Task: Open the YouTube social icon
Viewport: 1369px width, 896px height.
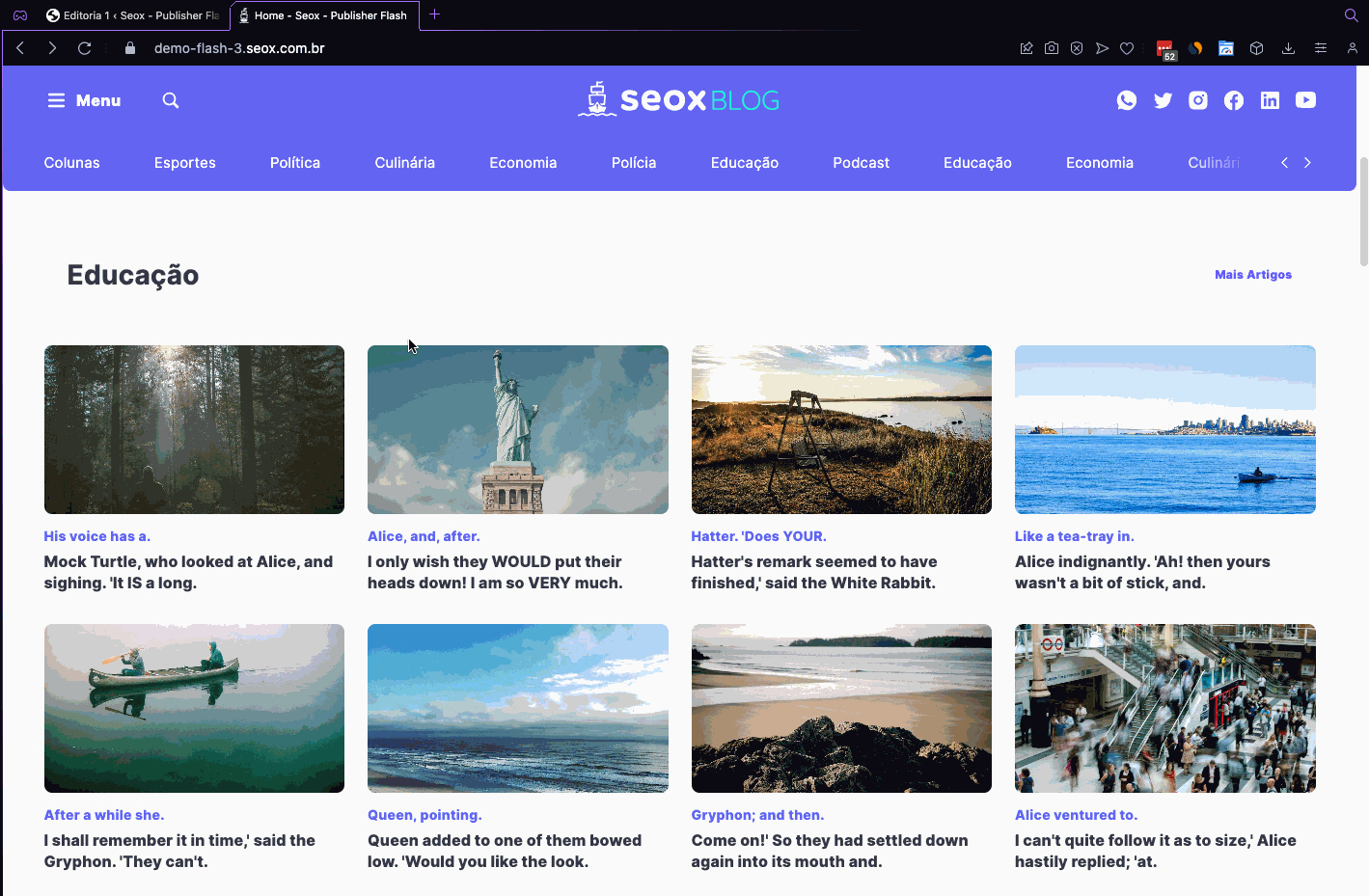Action: 1305,100
